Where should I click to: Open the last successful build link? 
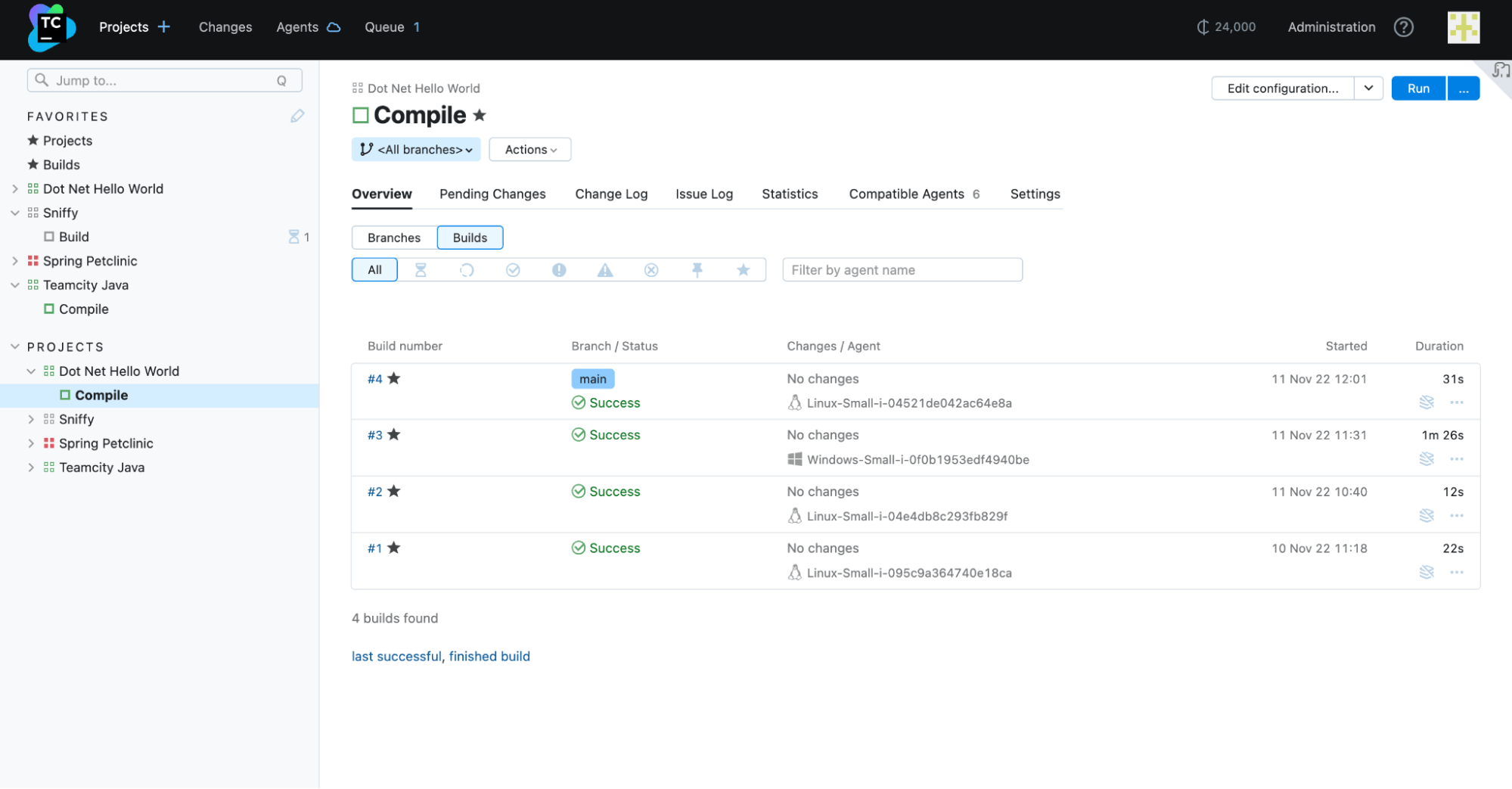396,657
